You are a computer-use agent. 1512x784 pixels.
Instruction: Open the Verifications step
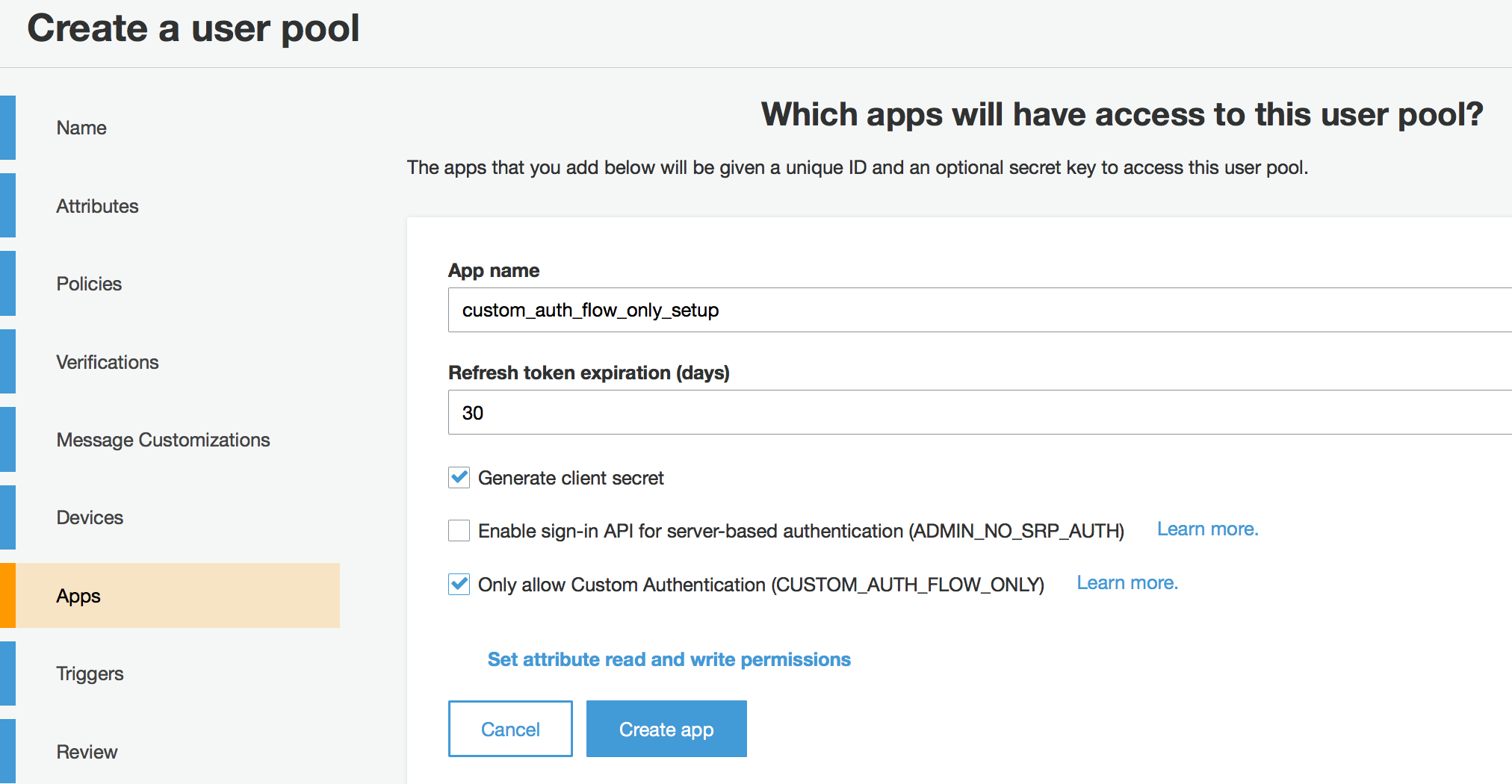click(107, 362)
